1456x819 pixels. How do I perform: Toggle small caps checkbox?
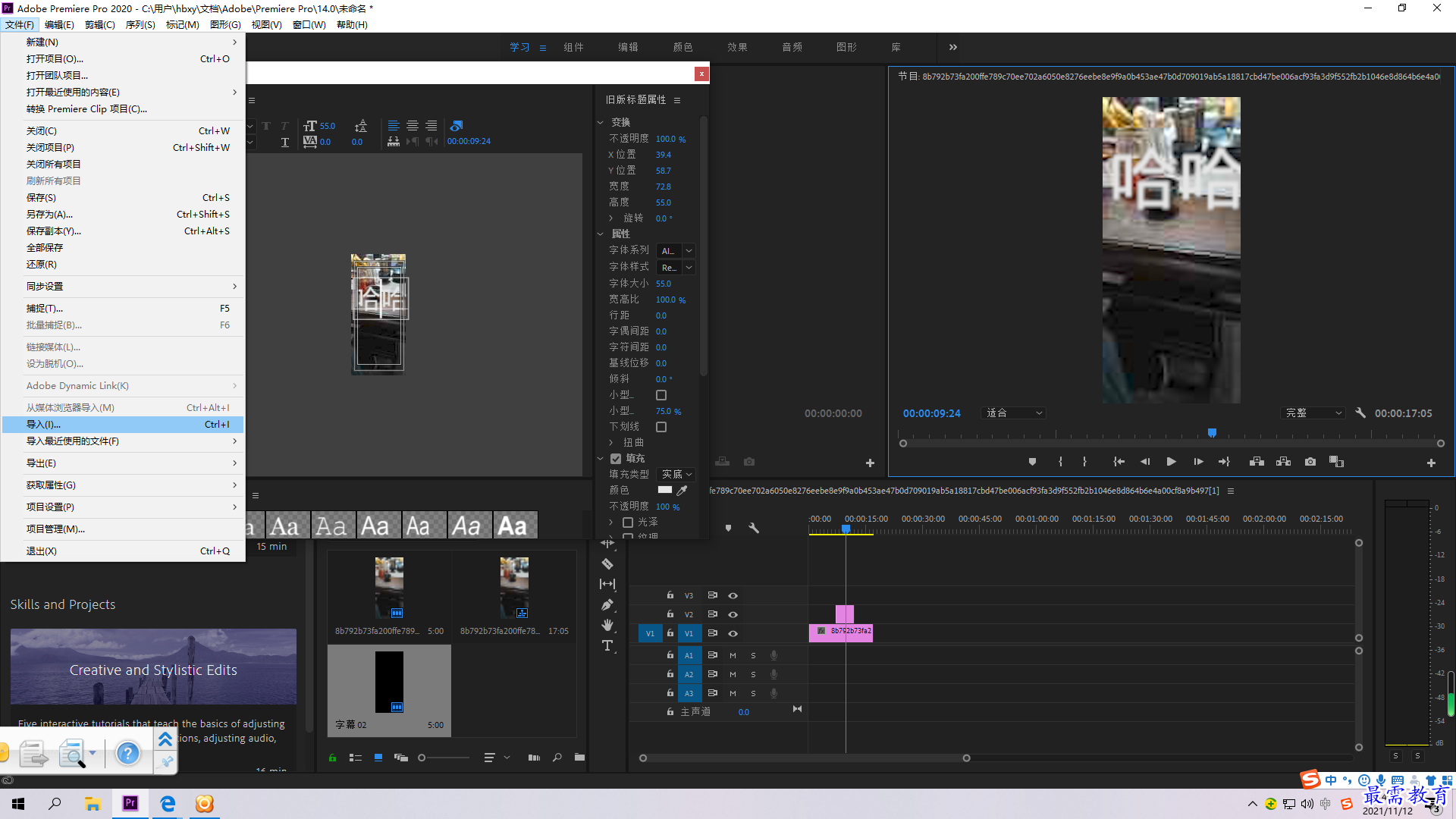[661, 395]
